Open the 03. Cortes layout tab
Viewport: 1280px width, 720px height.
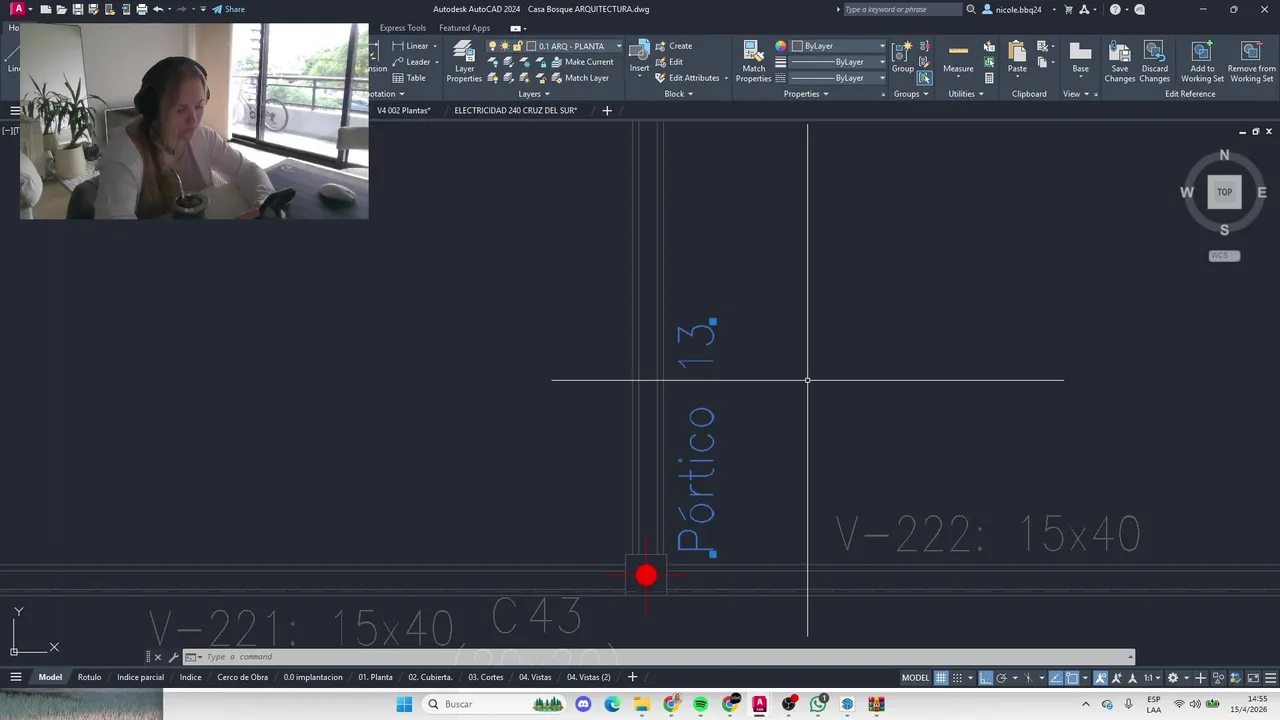click(486, 677)
